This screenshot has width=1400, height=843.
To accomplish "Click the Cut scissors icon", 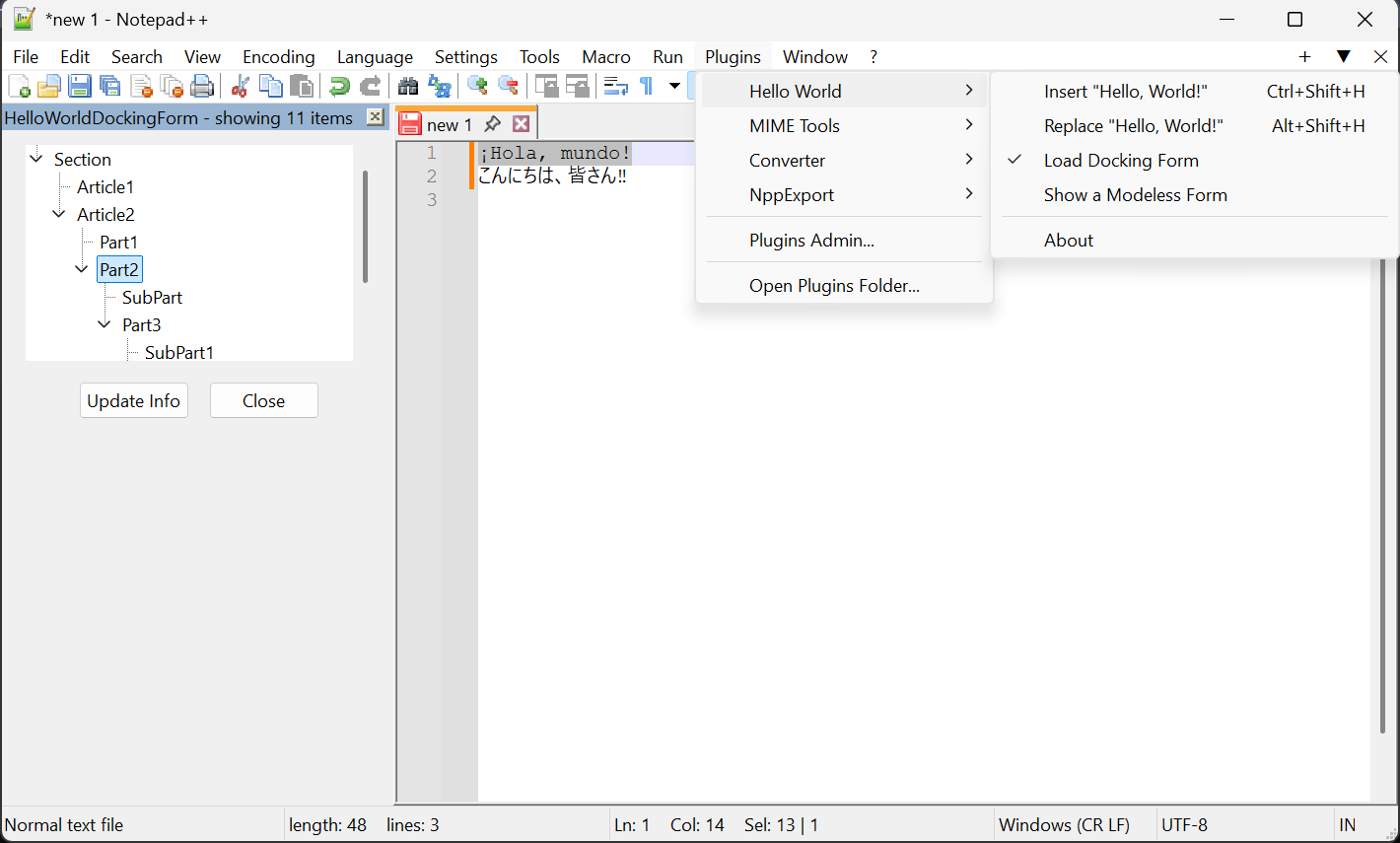I will click(240, 86).
